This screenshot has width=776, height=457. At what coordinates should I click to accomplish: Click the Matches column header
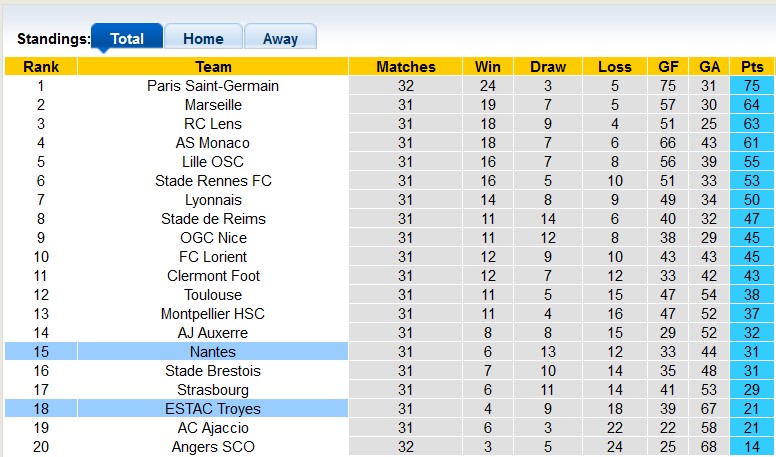click(406, 67)
